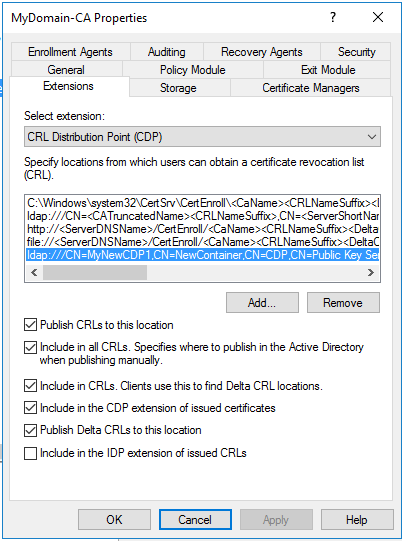Uncheck Publish Delta CRLs to this location
The width and height of the screenshot is (402, 541).
tap(30, 430)
